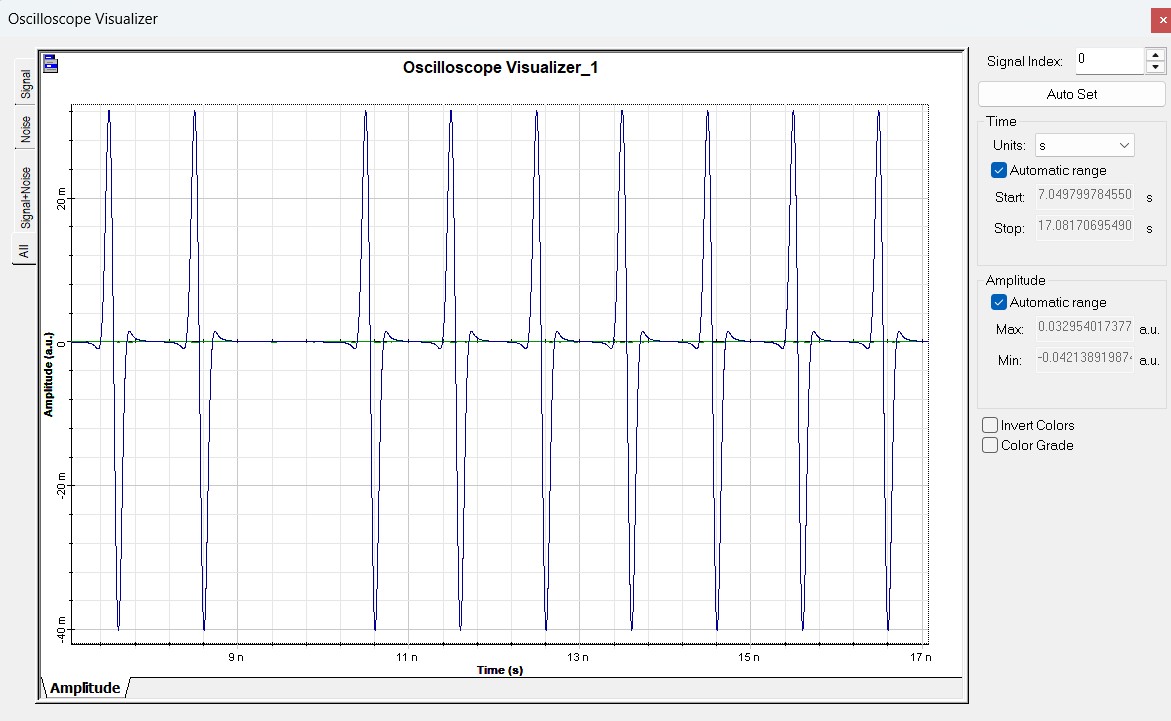This screenshot has height=721, width=1171.
Task: Click the Signal Index input field
Action: click(x=1108, y=60)
